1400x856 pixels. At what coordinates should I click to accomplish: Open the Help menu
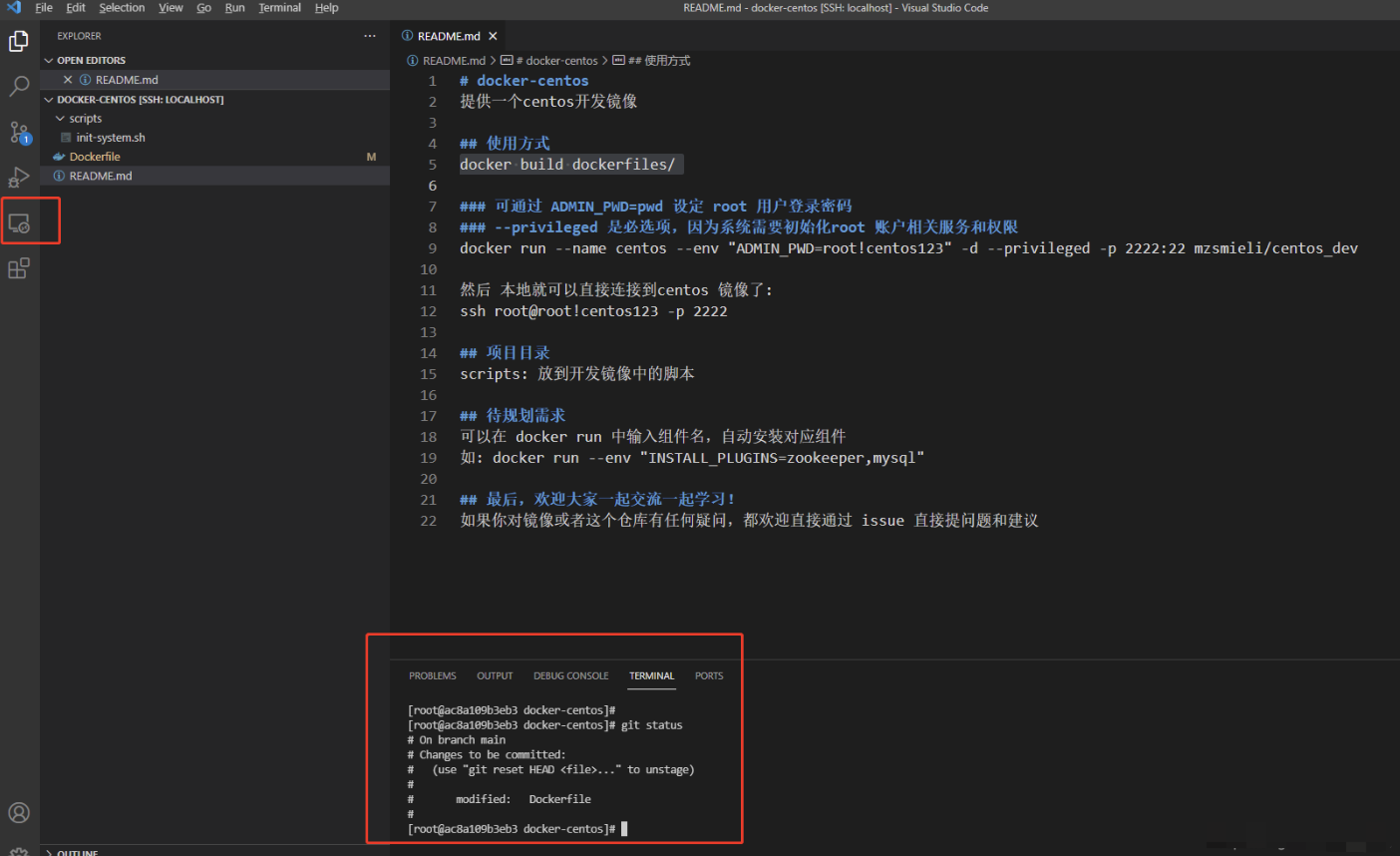pyautogui.click(x=327, y=7)
